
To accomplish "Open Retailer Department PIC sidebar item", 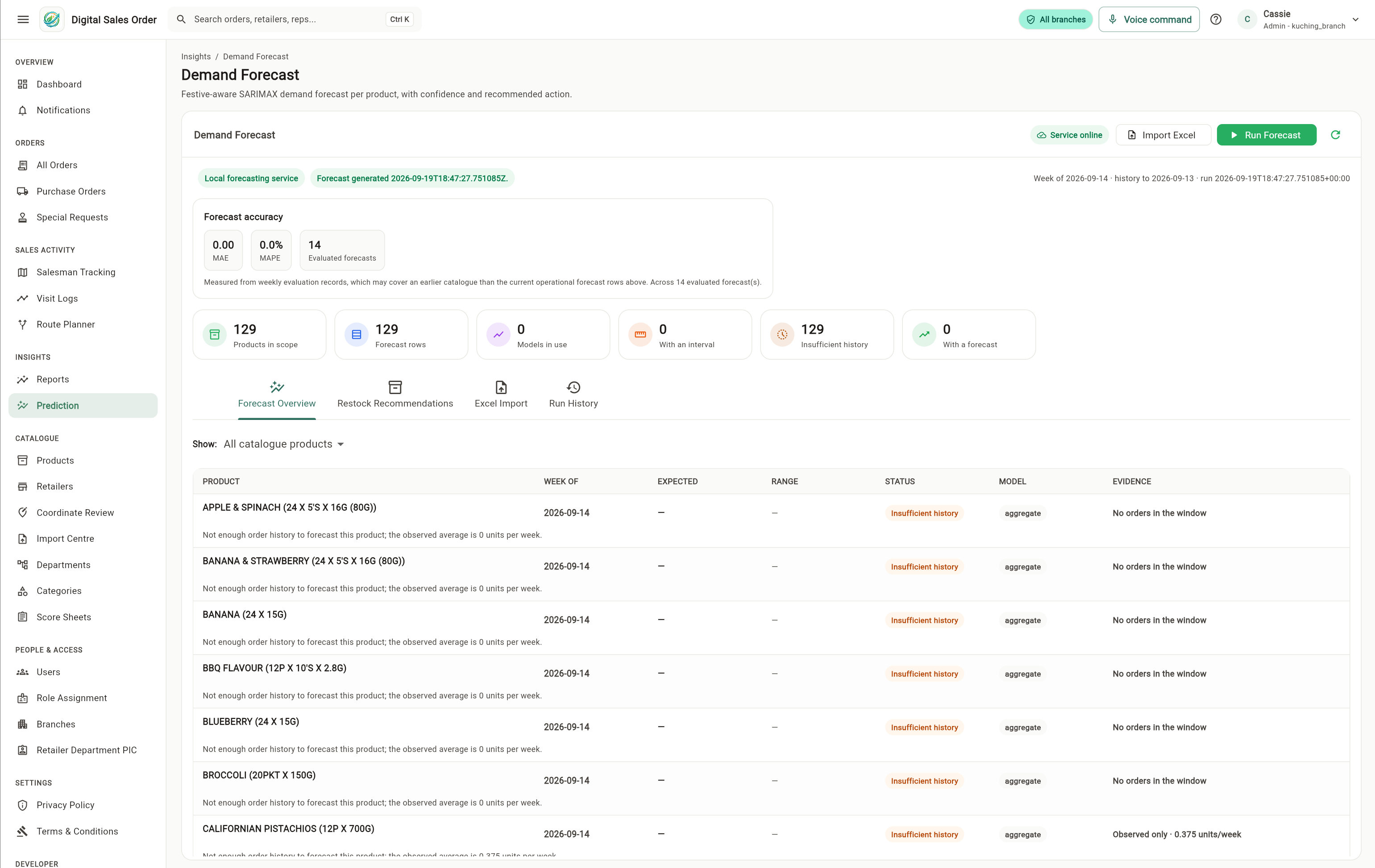I will (83, 750).
